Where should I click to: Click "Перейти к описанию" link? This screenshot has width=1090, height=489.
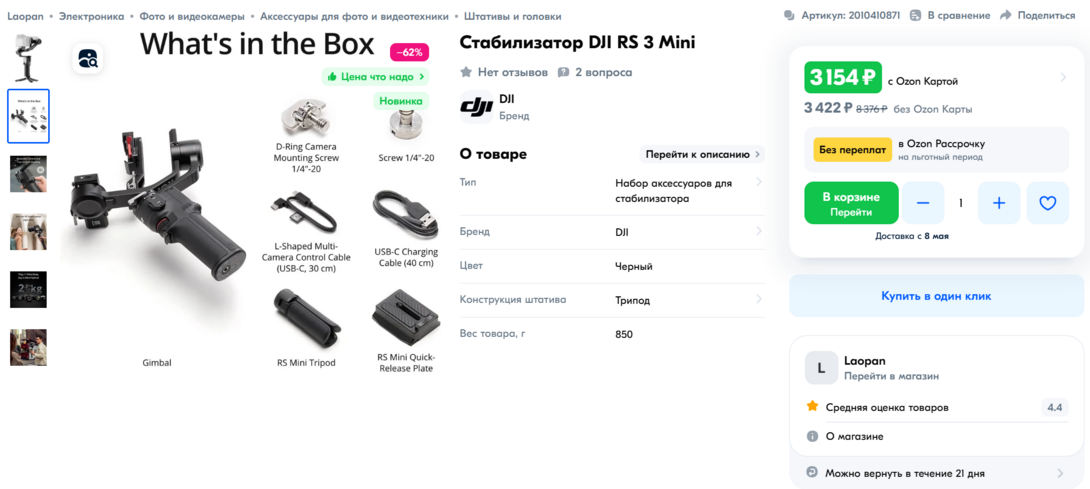point(702,154)
